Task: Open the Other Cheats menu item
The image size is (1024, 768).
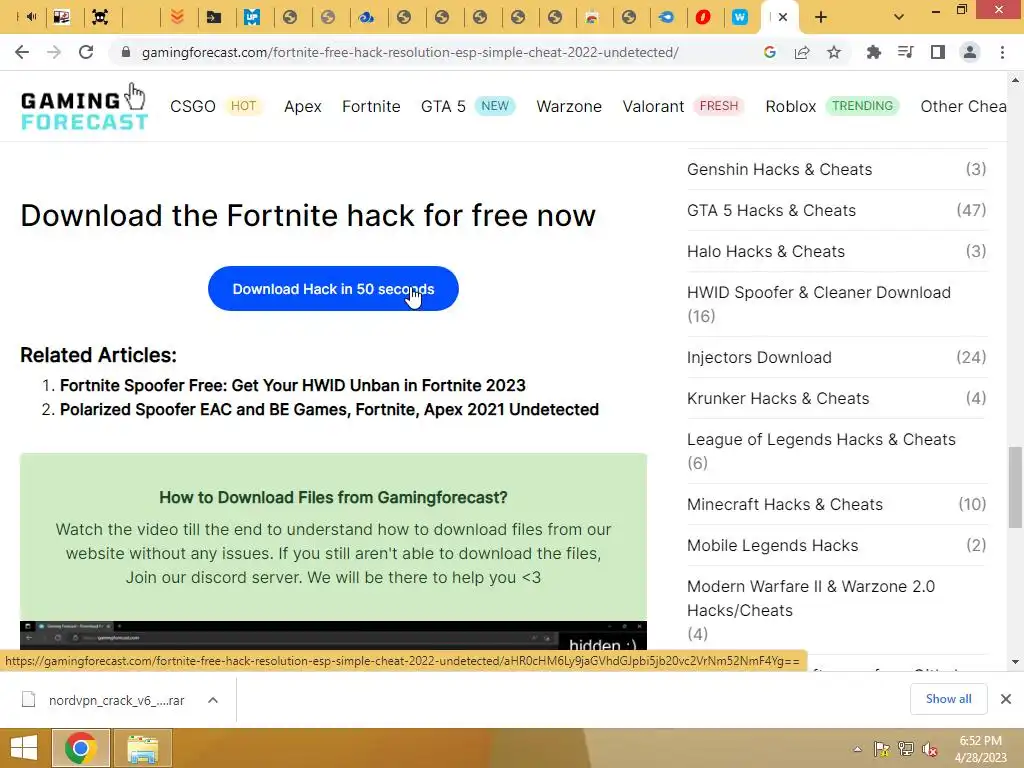Action: (963, 106)
